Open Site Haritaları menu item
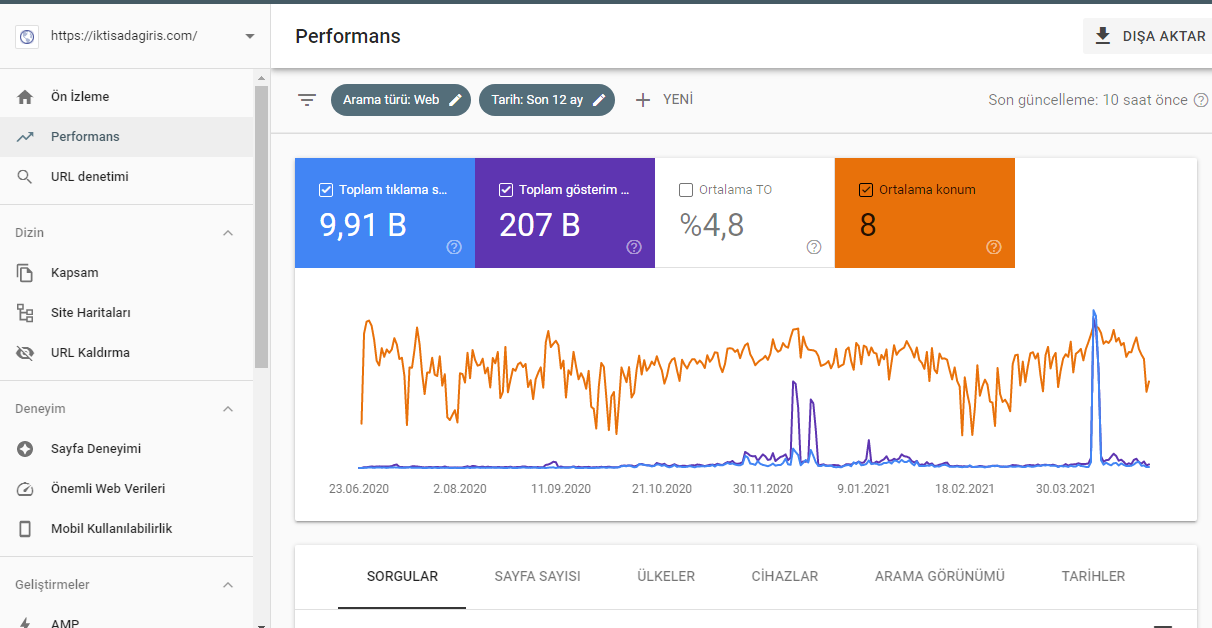 click(127, 313)
